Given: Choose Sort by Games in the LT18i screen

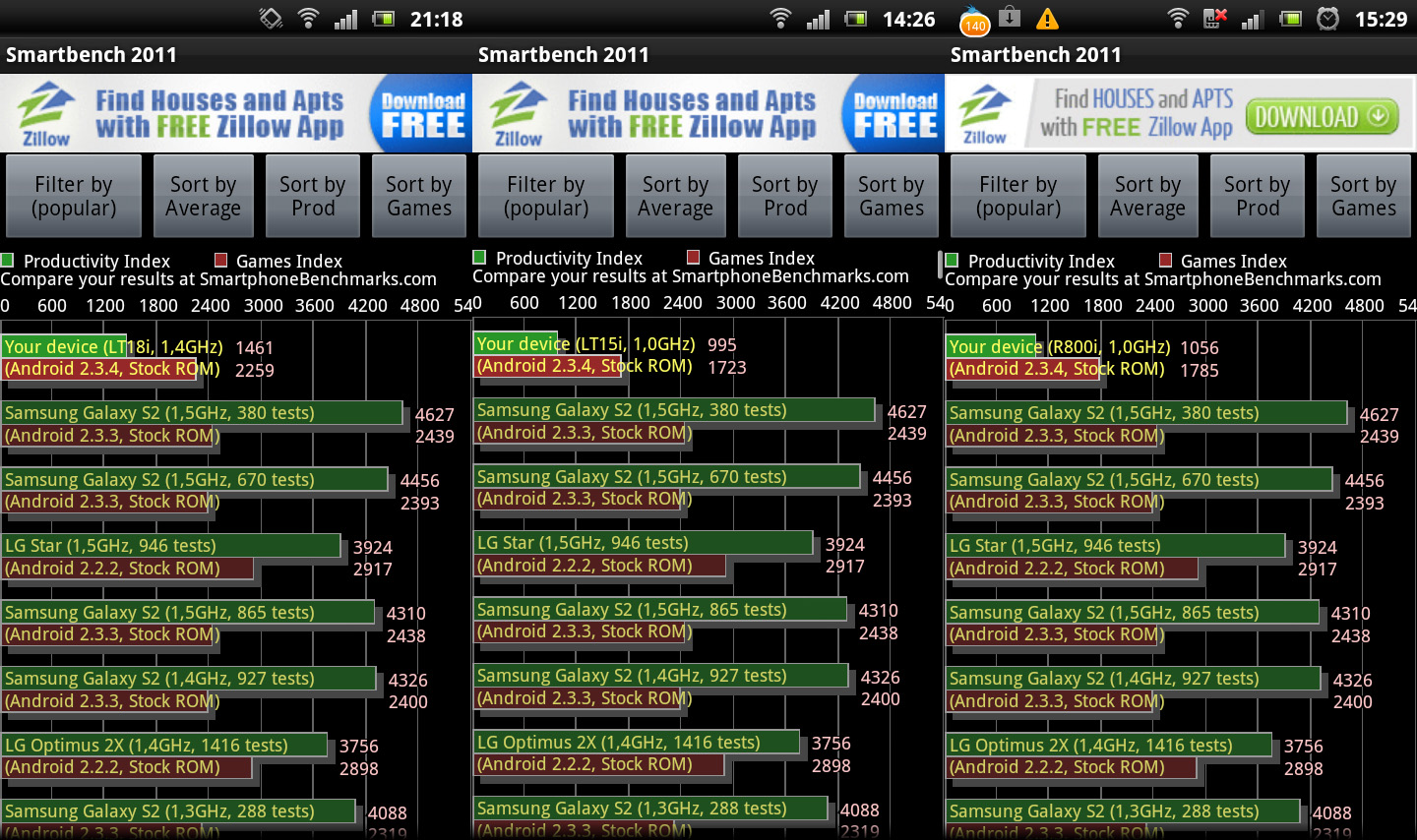Looking at the screenshot, I should coord(419,196).
